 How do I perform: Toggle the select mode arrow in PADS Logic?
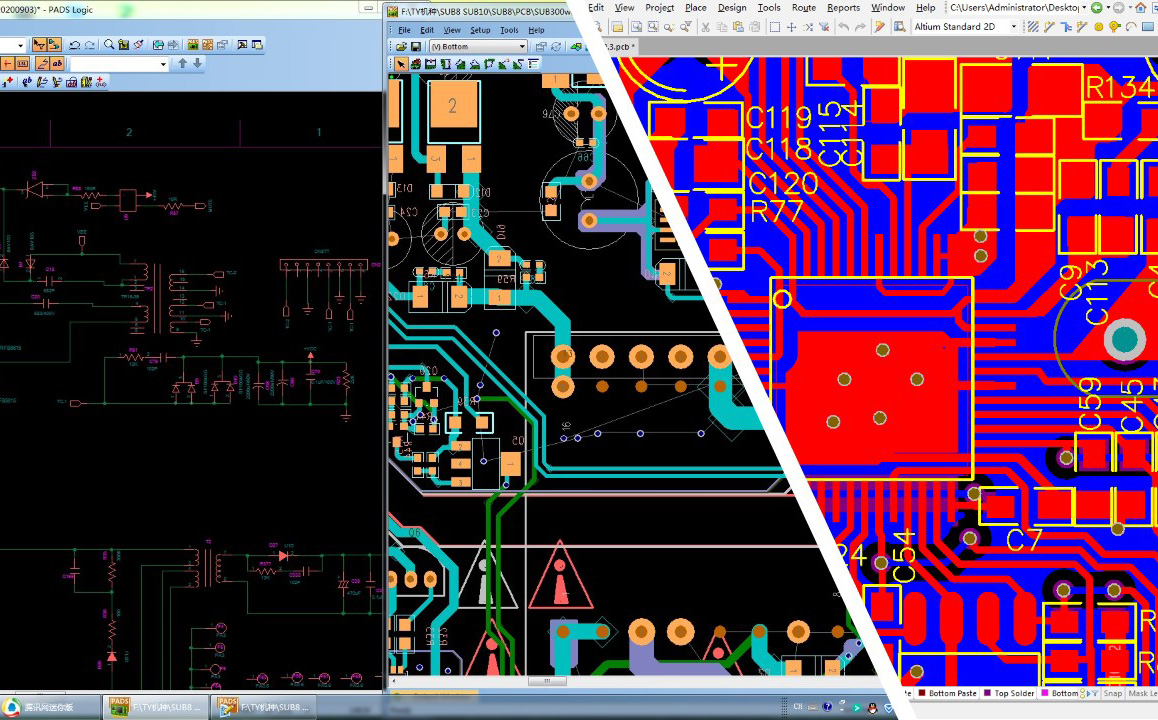[38, 45]
